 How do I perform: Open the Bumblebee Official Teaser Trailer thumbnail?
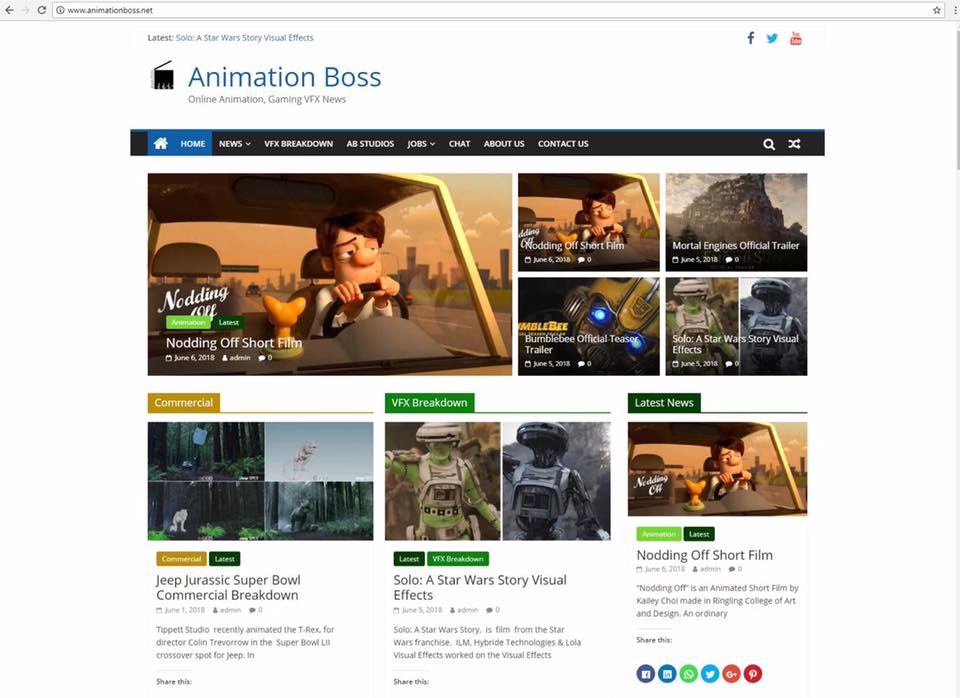(x=588, y=326)
